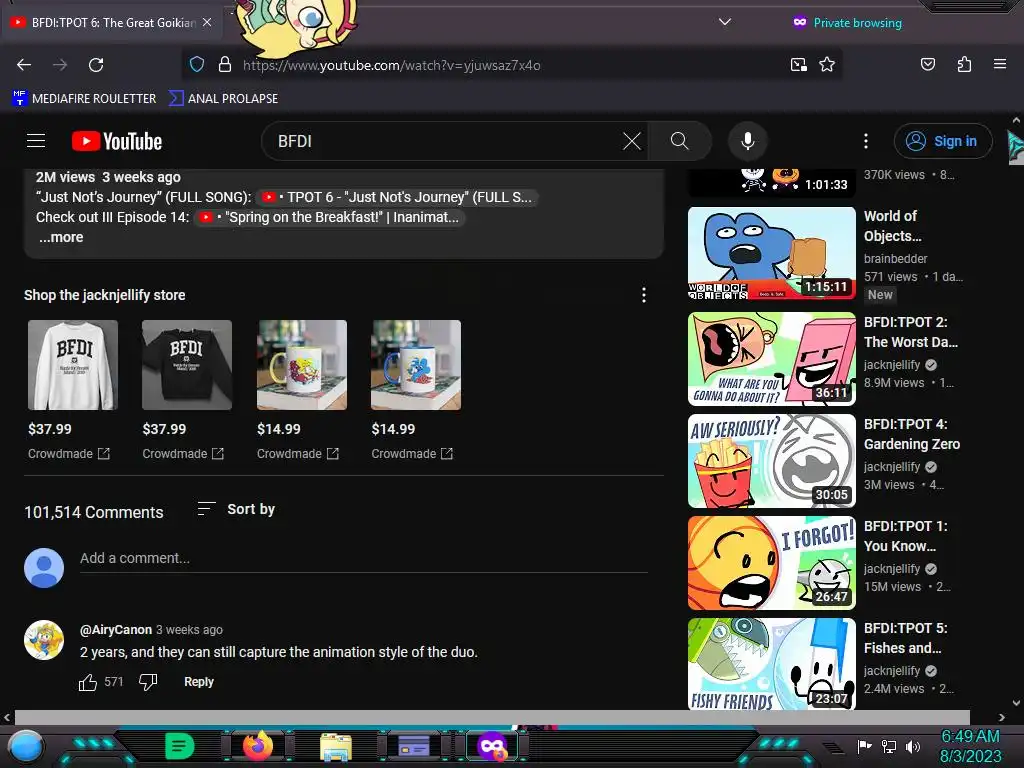Open yellow-handled mug product

point(302,365)
